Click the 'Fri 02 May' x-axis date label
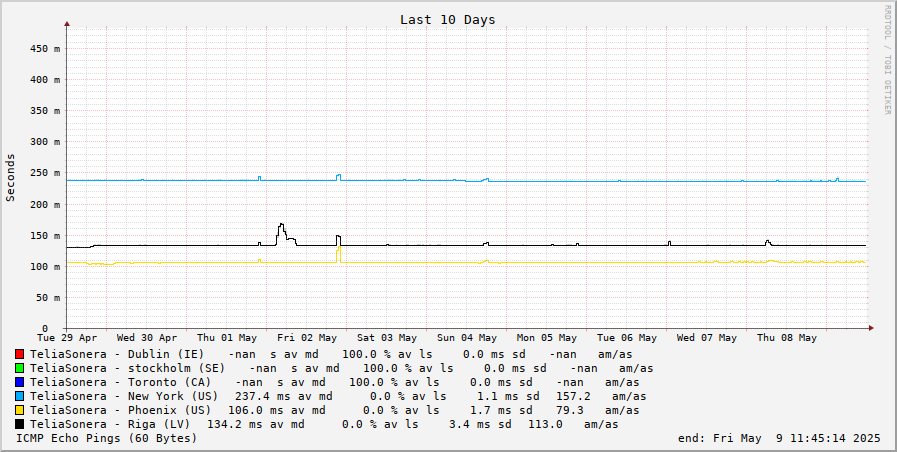The image size is (897, 452). coord(307,338)
